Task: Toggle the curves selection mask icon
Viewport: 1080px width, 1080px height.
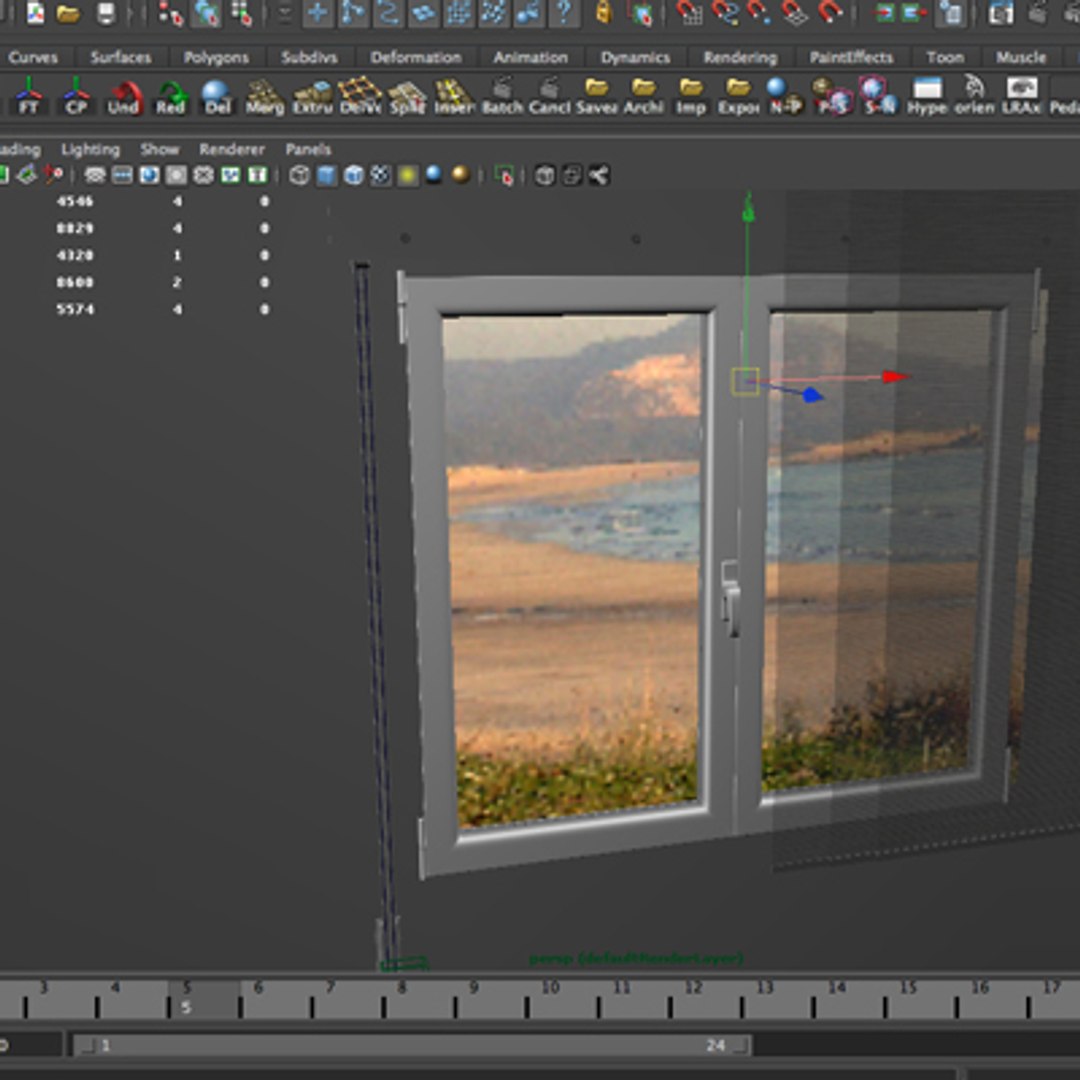Action: [388, 13]
